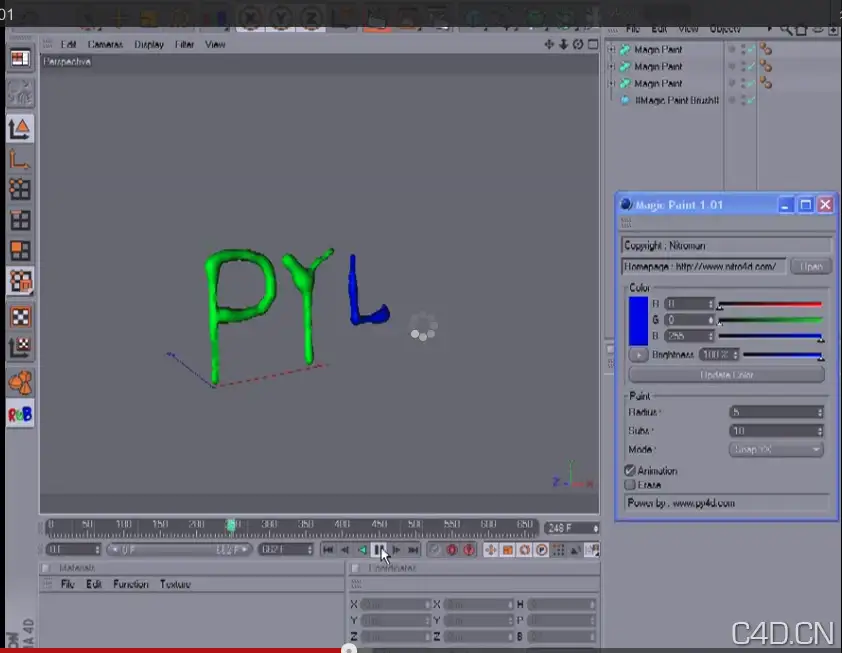842x653 pixels.
Task: Pause the playback
Action: click(x=379, y=549)
